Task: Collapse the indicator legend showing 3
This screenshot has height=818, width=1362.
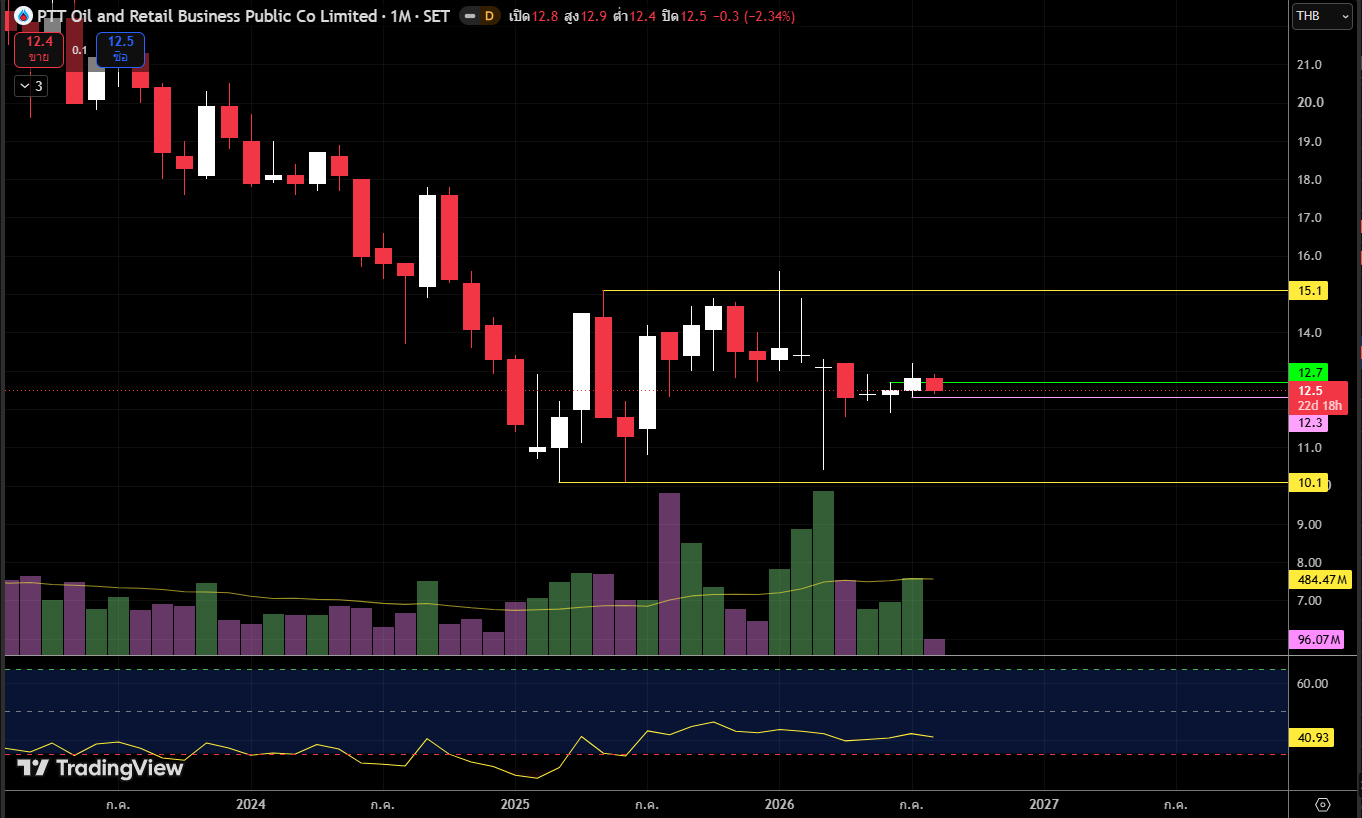Action: 29,86
